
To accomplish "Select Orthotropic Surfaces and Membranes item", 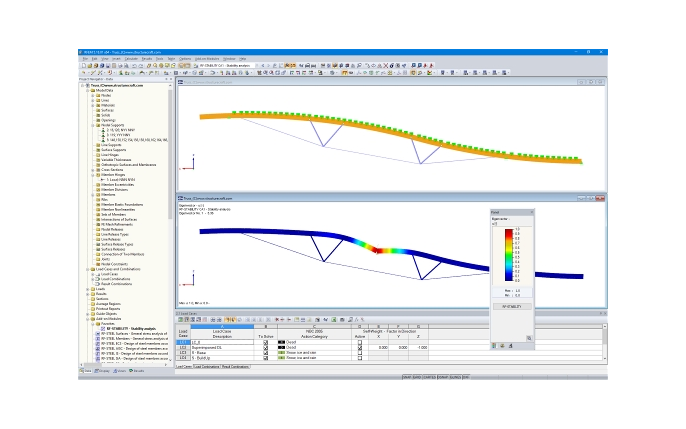I will tap(129, 165).
